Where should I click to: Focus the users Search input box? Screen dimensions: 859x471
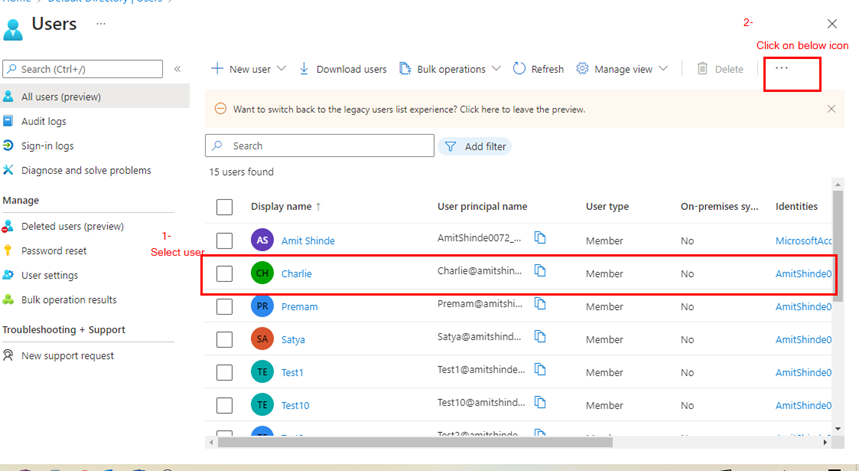coord(320,146)
